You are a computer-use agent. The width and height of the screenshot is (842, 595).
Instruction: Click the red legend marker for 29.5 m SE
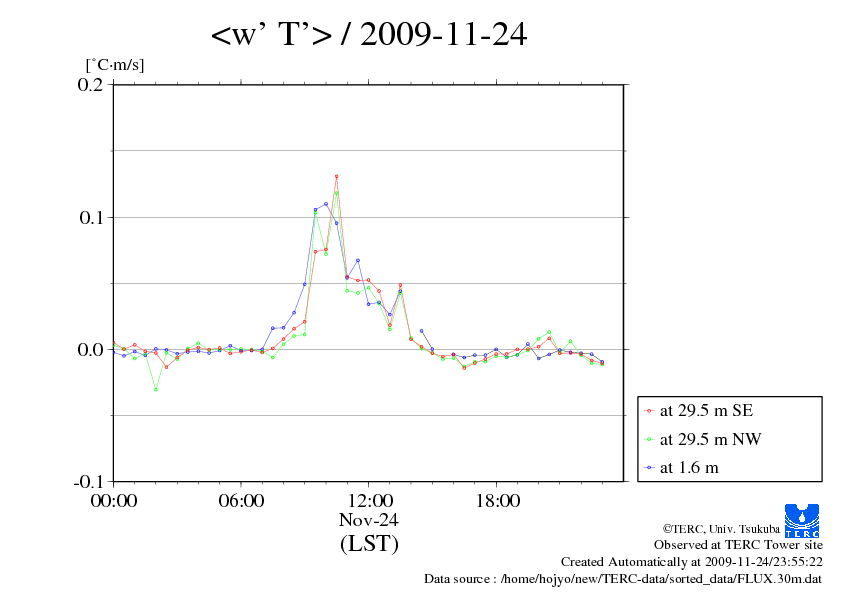click(x=649, y=411)
